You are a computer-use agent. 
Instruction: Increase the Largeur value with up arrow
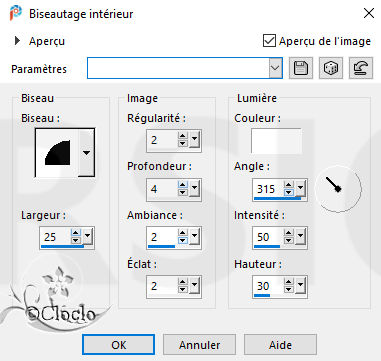(76, 233)
